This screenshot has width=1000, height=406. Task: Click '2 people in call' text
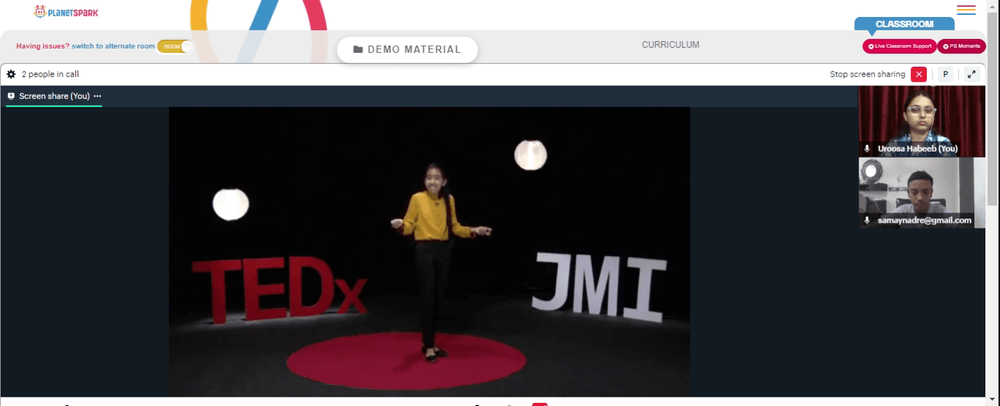point(50,74)
